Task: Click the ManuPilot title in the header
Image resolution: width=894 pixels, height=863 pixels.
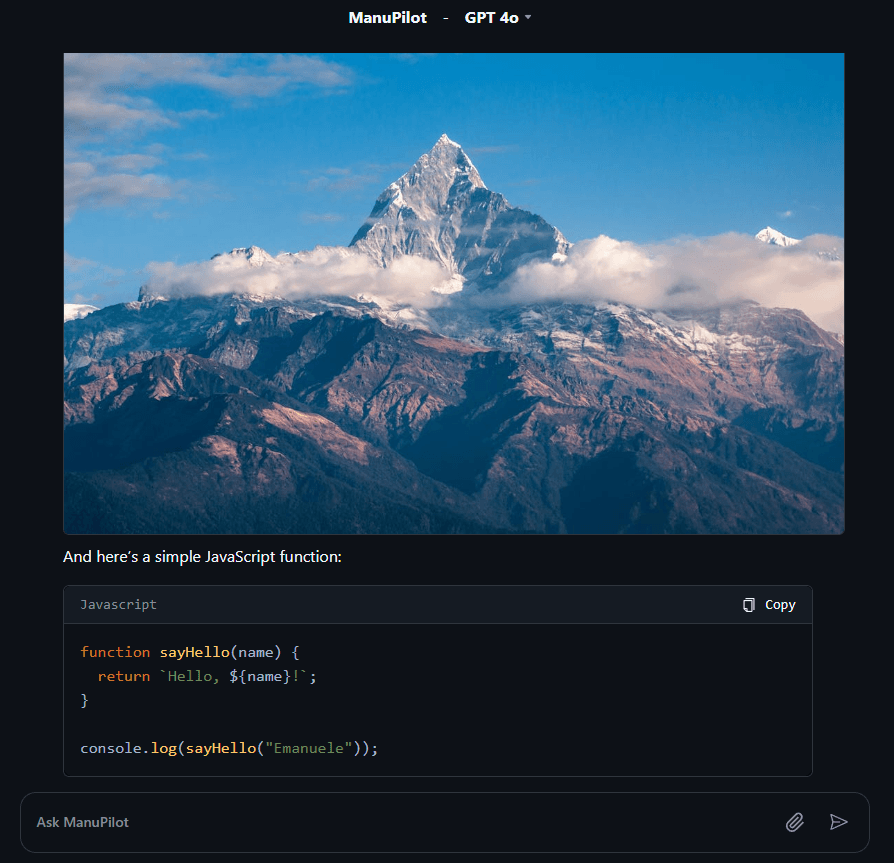Action: [387, 17]
